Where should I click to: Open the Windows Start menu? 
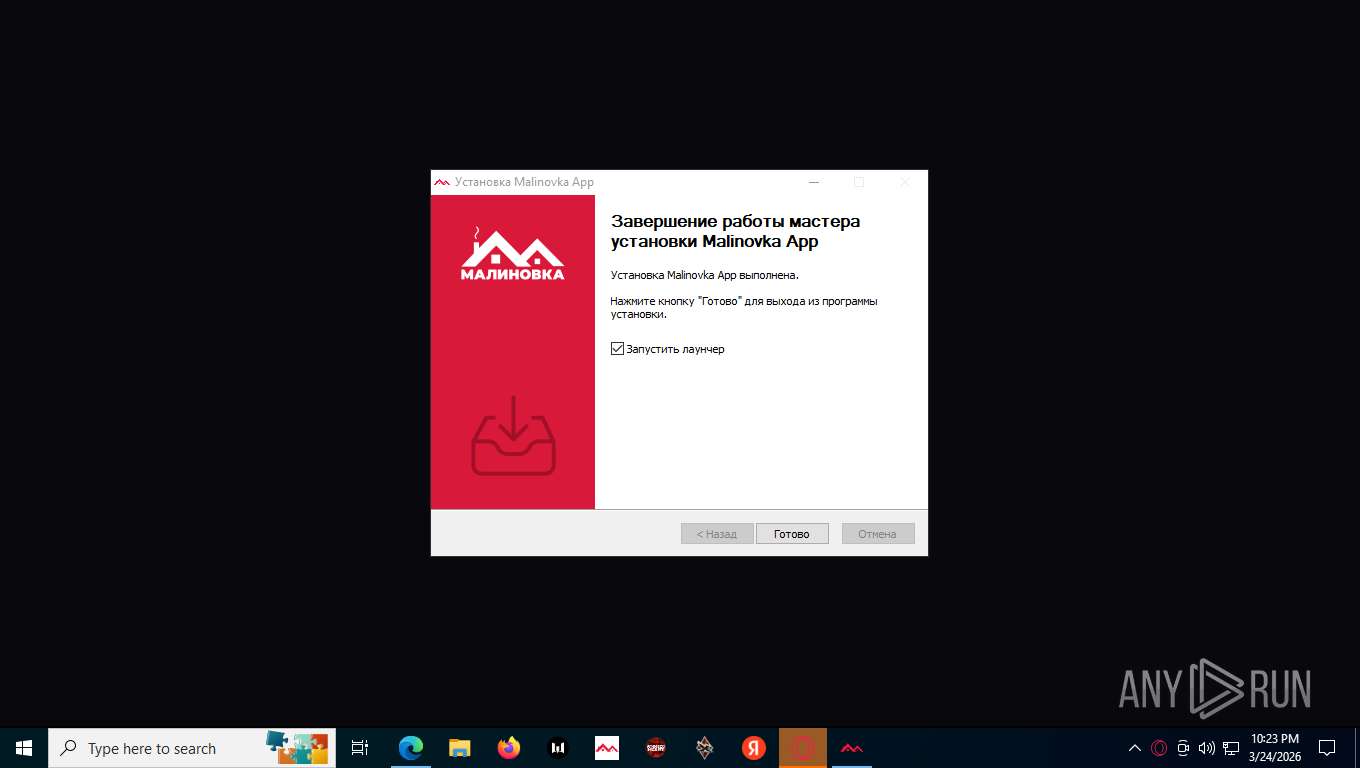click(x=24, y=748)
